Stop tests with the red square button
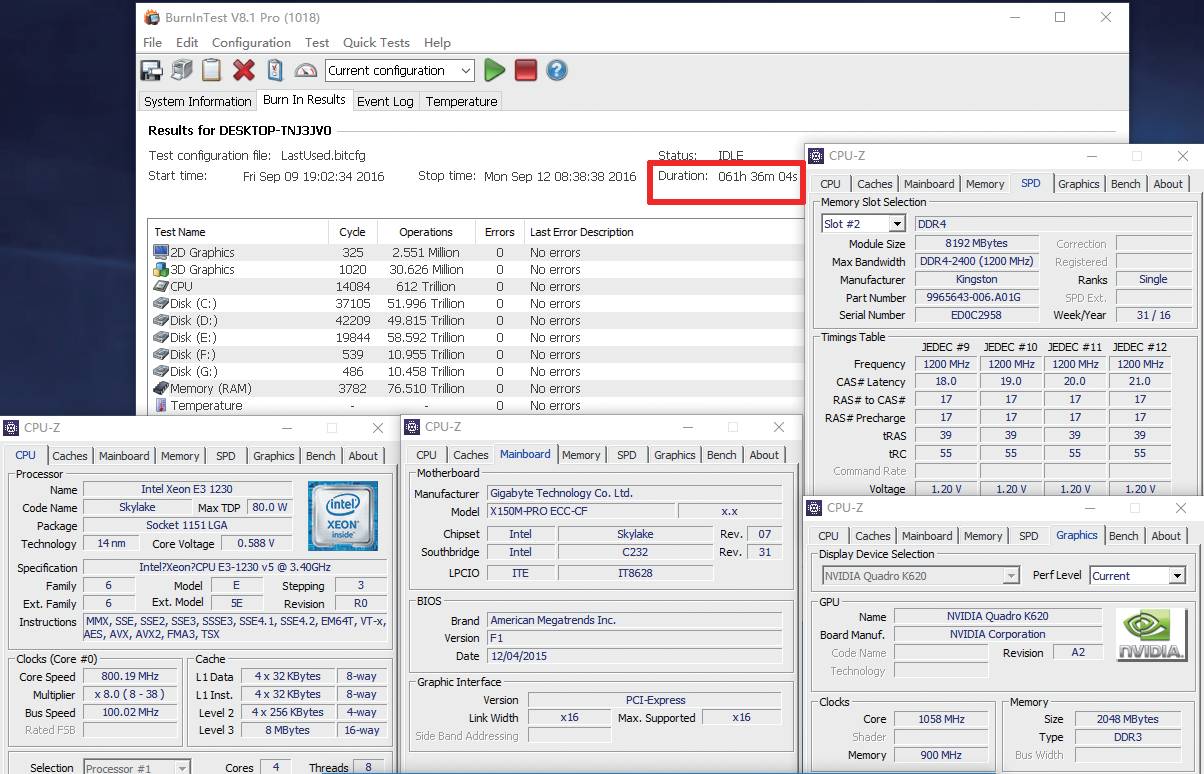The image size is (1204, 774). tap(526, 70)
